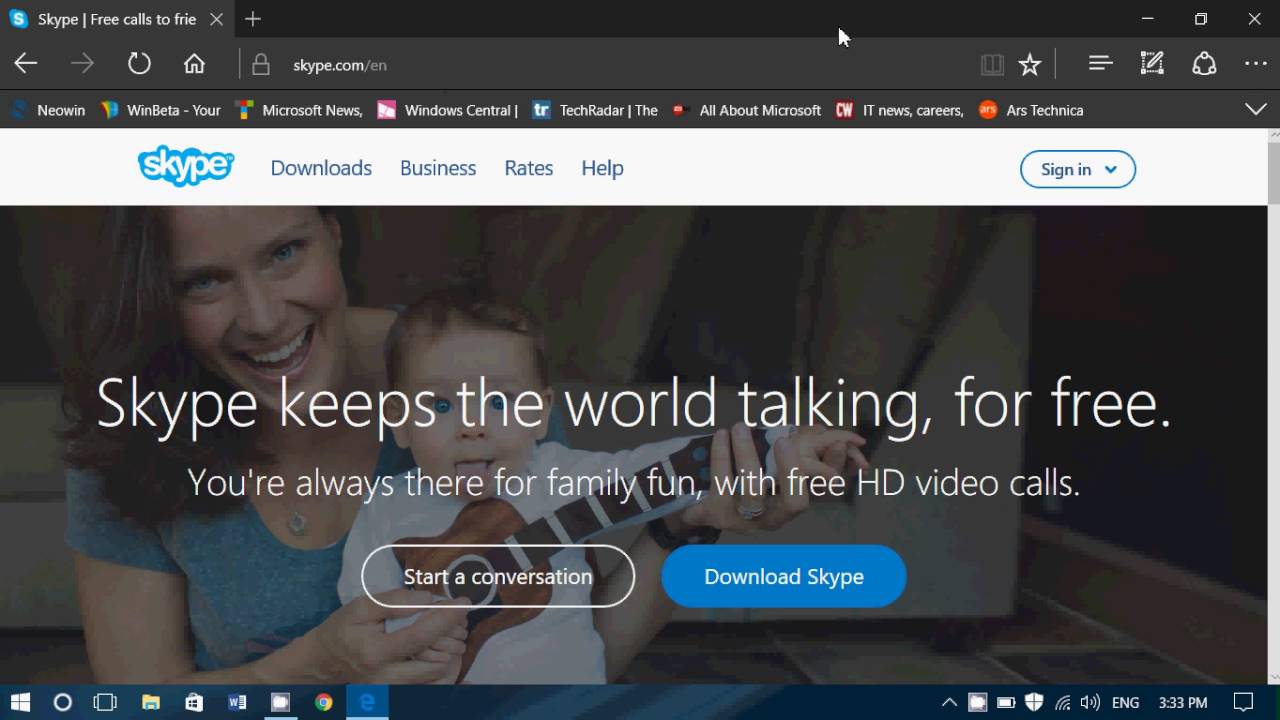Image resolution: width=1280 pixels, height=720 pixels.
Task: Click the ENG language indicator
Action: (1125, 703)
